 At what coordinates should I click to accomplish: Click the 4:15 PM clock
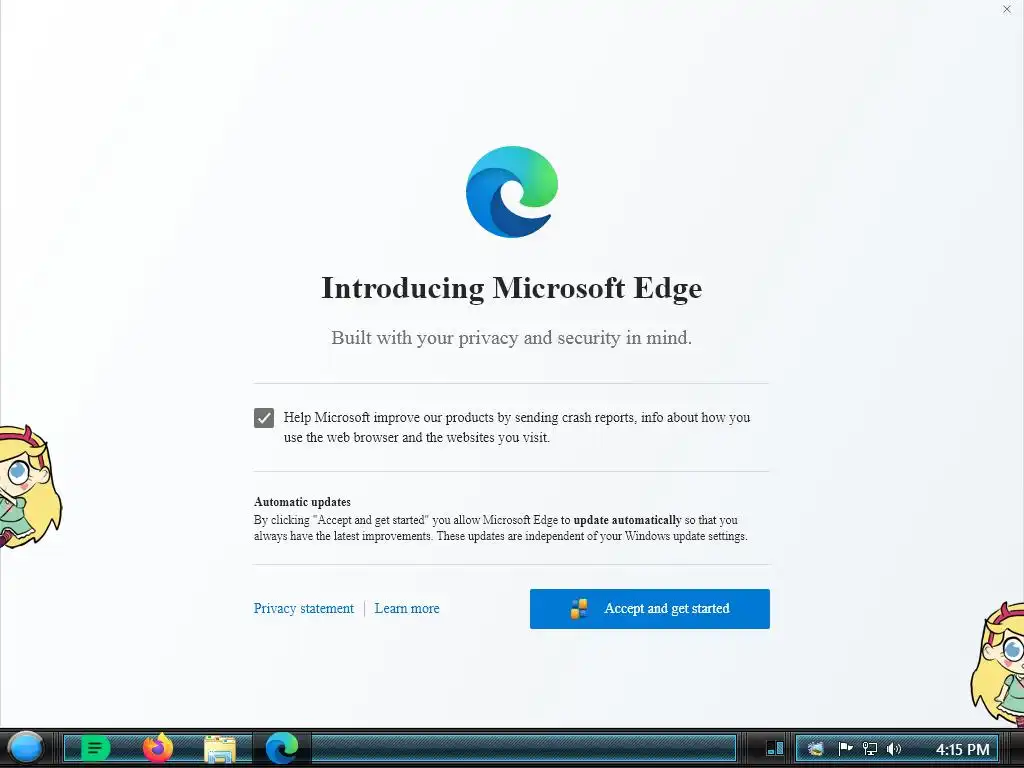(963, 749)
